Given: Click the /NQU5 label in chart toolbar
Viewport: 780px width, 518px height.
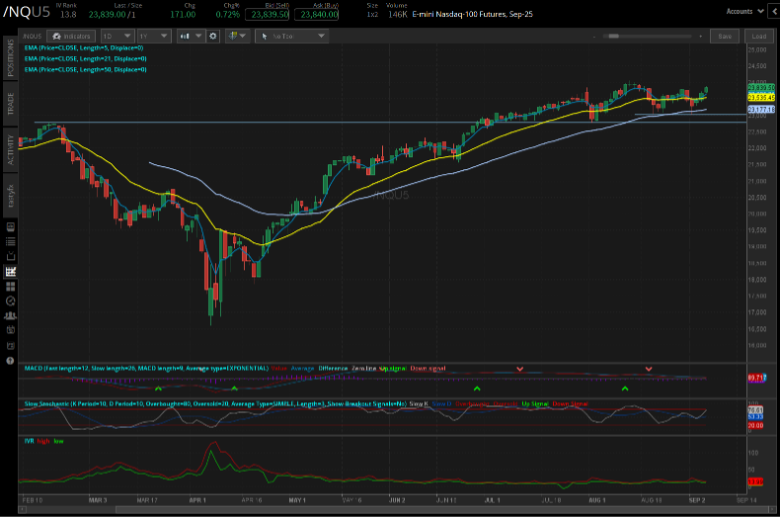Looking at the screenshot, I should coord(32,36).
